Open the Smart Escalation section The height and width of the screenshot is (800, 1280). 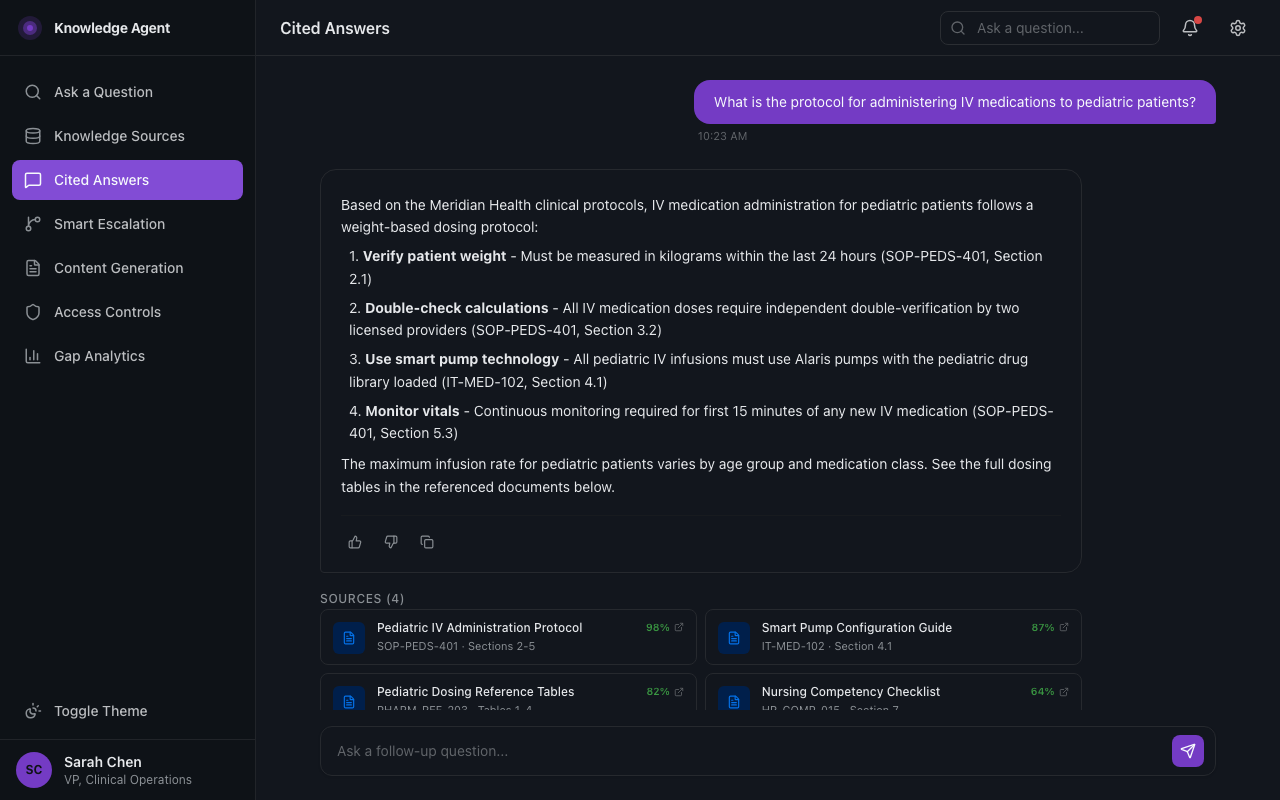tap(110, 224)
